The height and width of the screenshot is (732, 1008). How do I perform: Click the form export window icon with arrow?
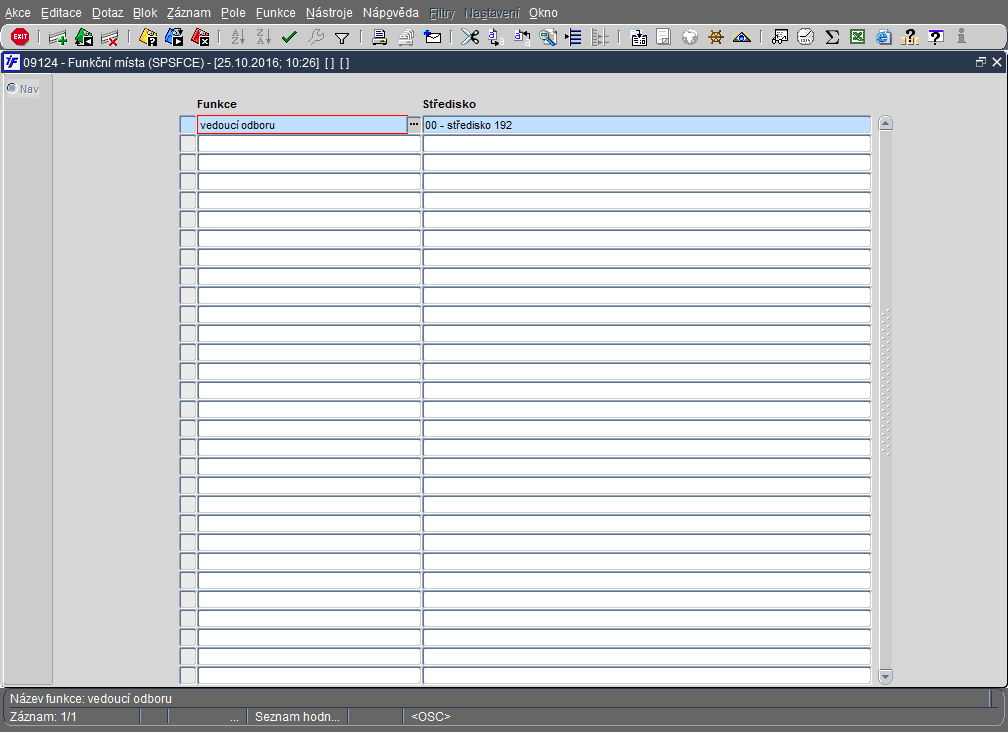coord(638,37)
